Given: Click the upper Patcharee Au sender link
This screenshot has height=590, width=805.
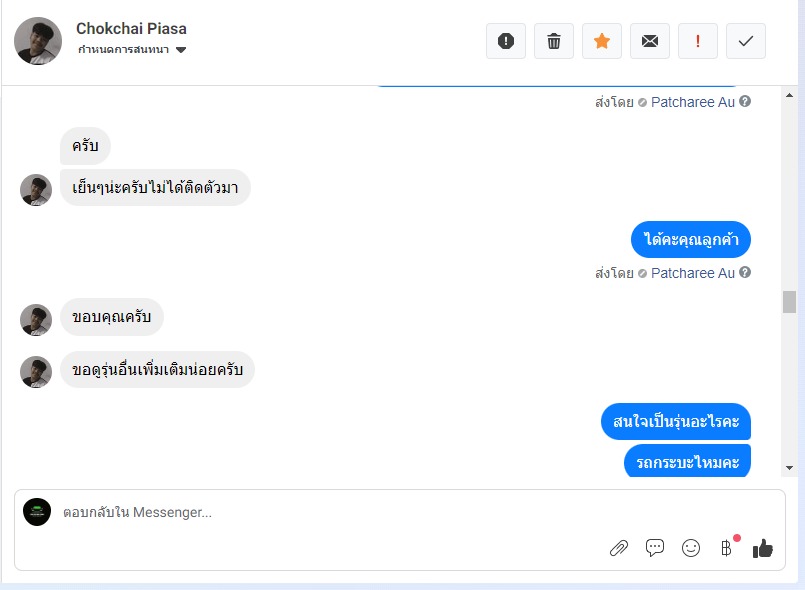Looking at the screenshot, I should pos(692,102).
